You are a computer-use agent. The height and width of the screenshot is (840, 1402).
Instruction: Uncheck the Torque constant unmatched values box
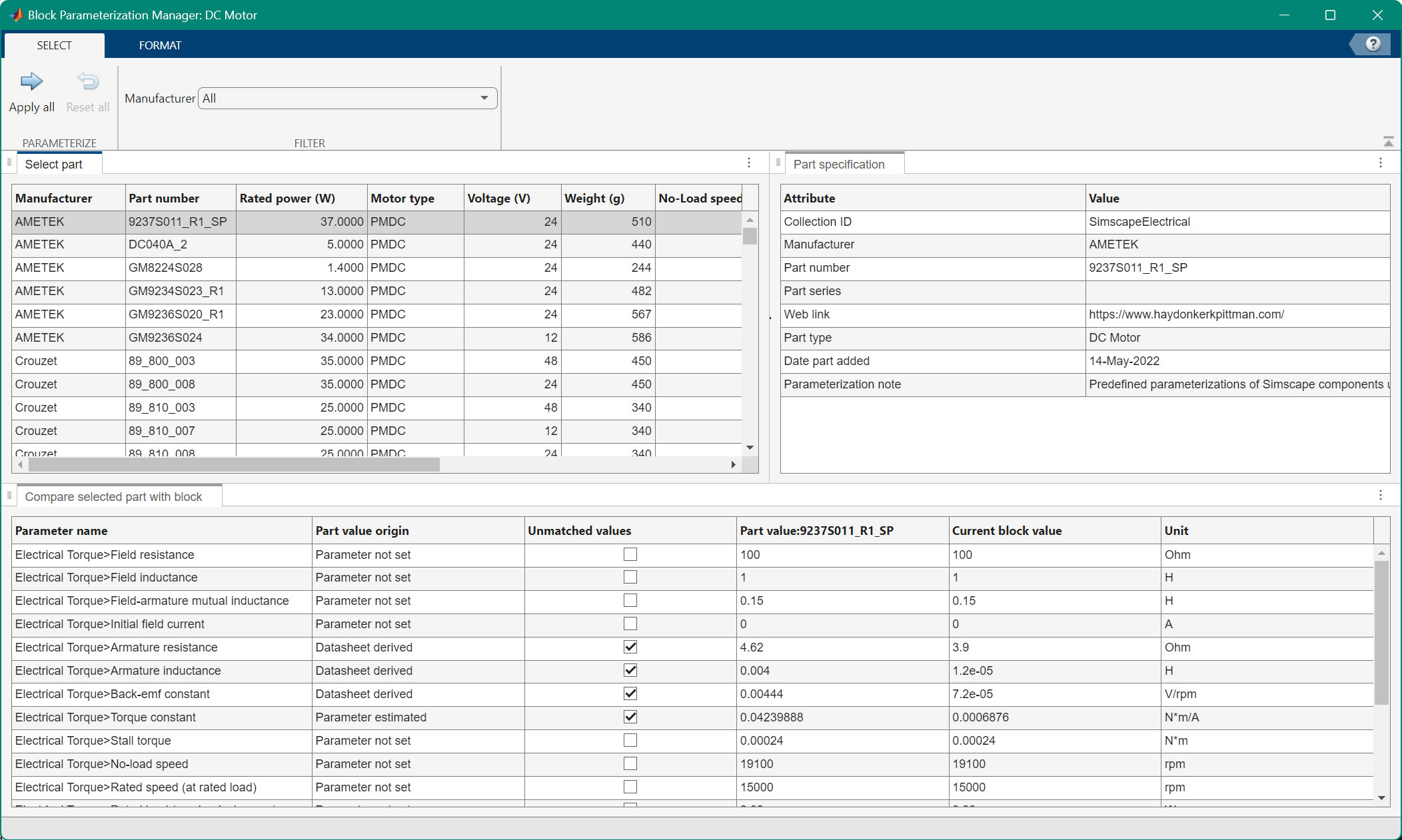click(x=630, y=717)
